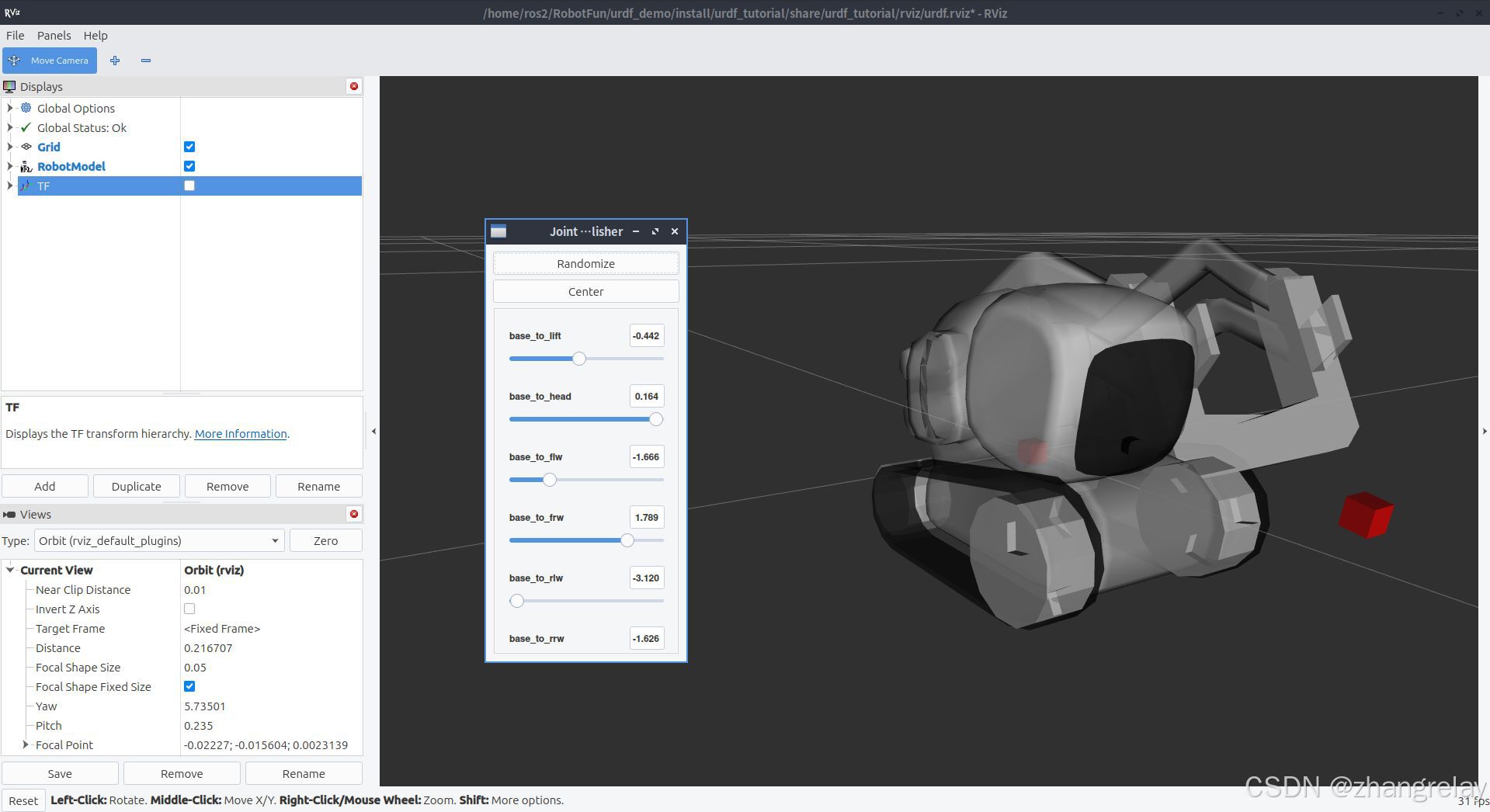
Task: Click the RobotModel display icon
Action: 26,166
